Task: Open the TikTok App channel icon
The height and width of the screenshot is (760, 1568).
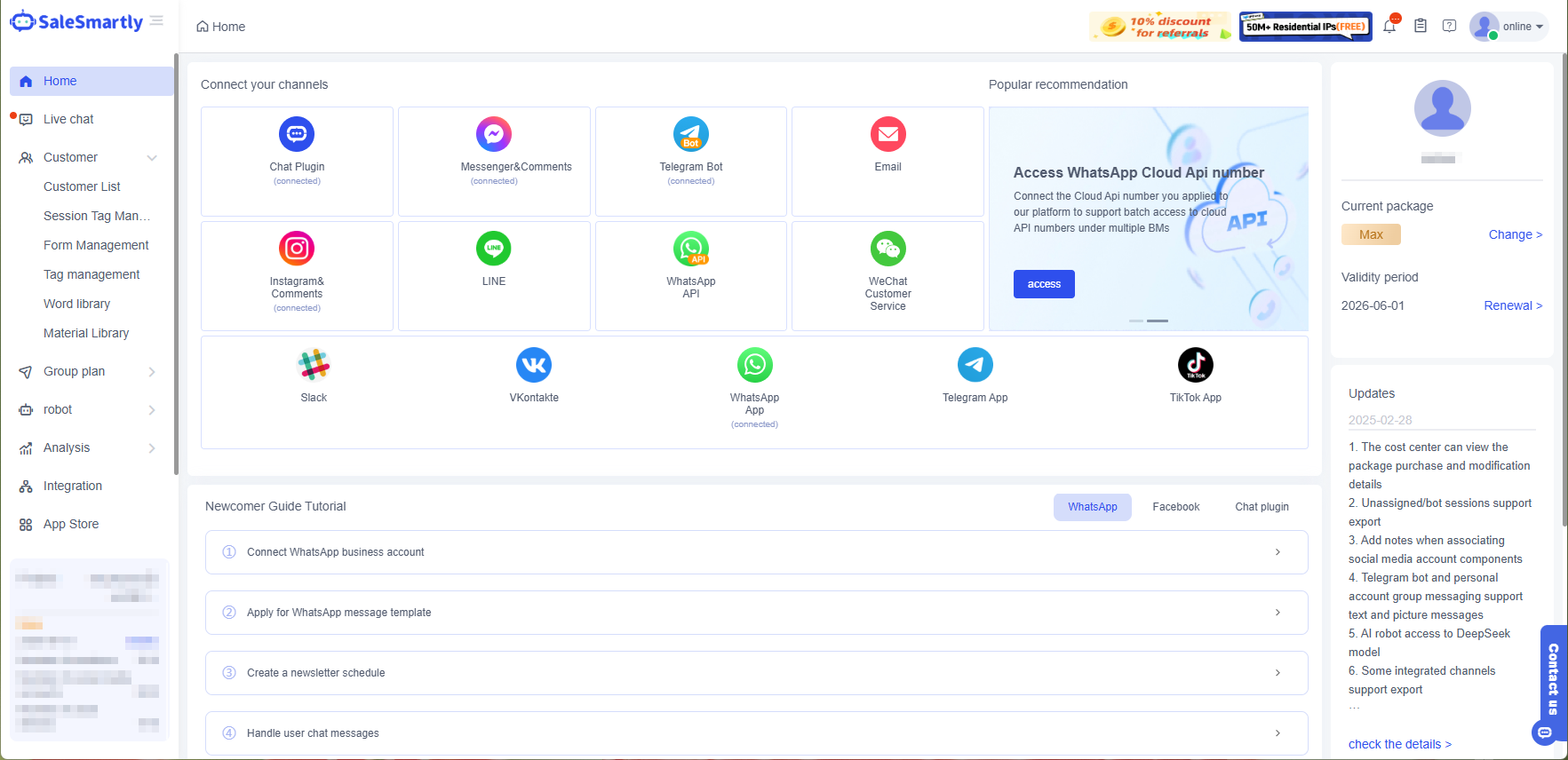Action: [x=1196, y=365]
